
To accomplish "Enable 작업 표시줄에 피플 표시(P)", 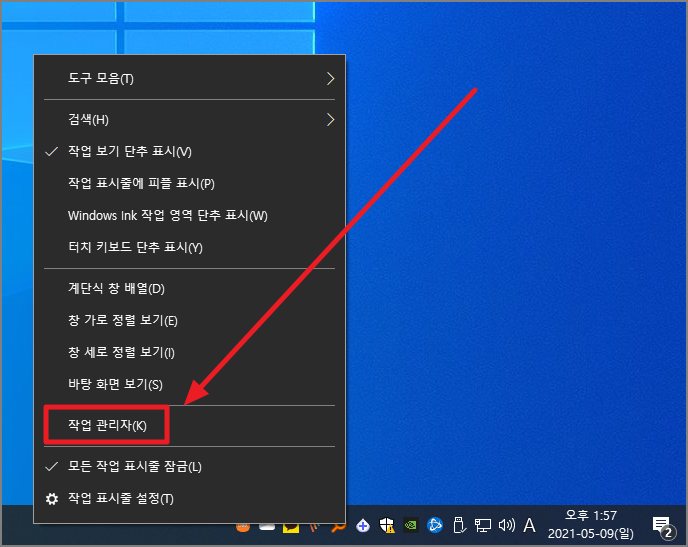I will pos(189,183).
